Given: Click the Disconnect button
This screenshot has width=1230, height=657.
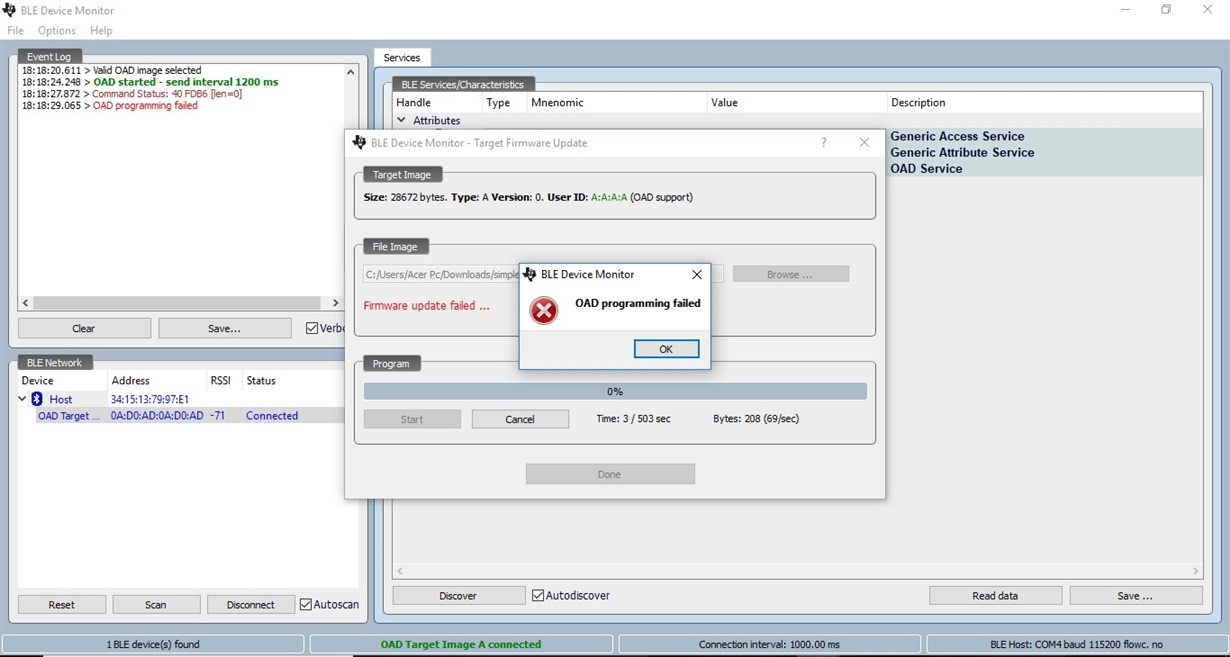Looking at the screenshot, I should point(251,605).
